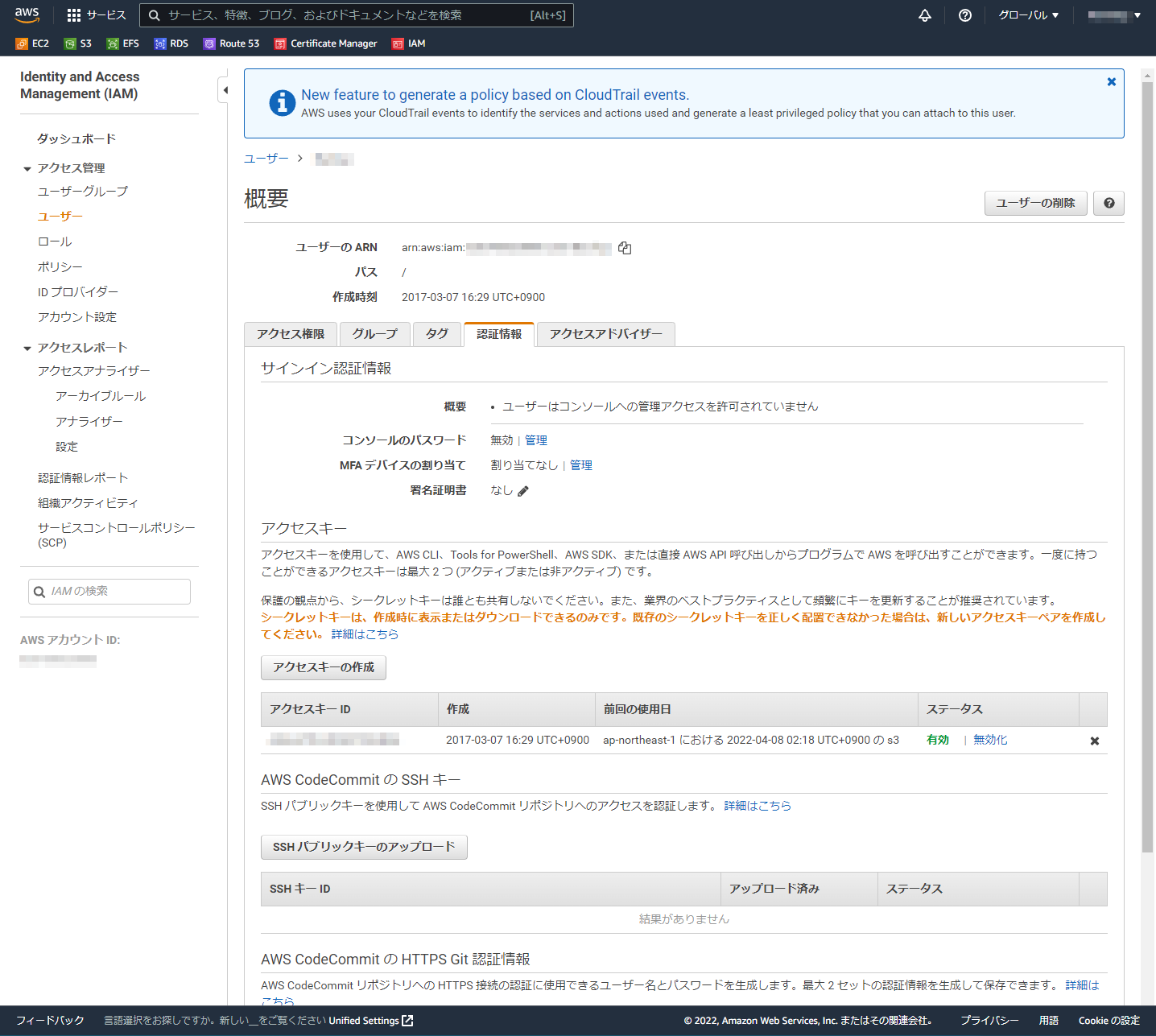1156x1036 pixels.
Task: Collapse the IAM side navigation panel
Action: [225, 90]
